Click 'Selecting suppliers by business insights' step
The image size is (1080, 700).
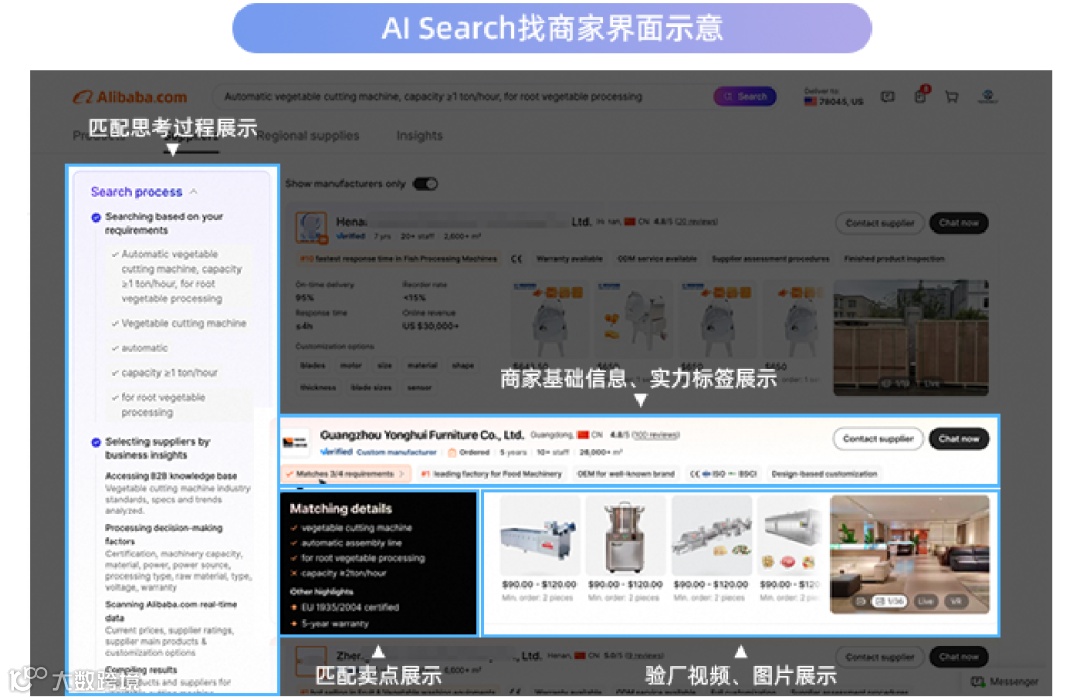157,449
